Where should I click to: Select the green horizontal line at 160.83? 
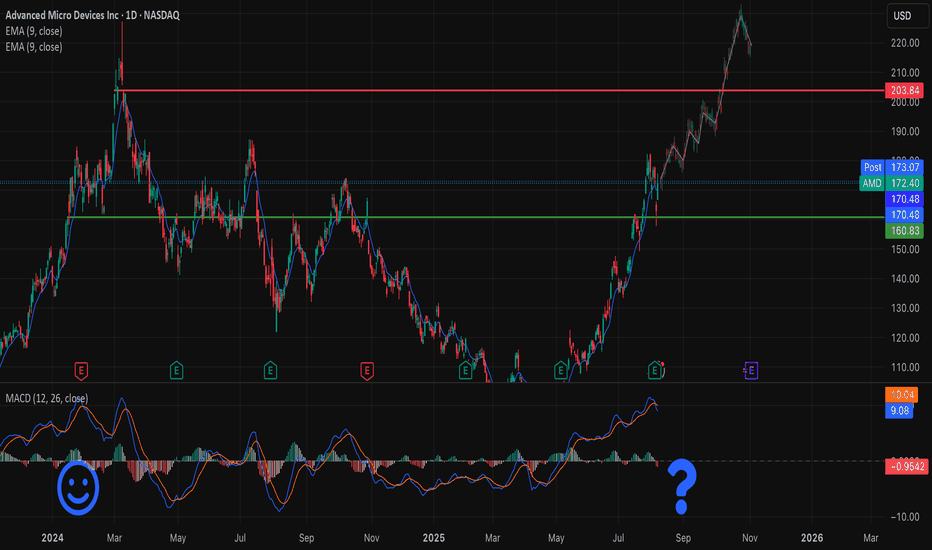click(476, 217)
